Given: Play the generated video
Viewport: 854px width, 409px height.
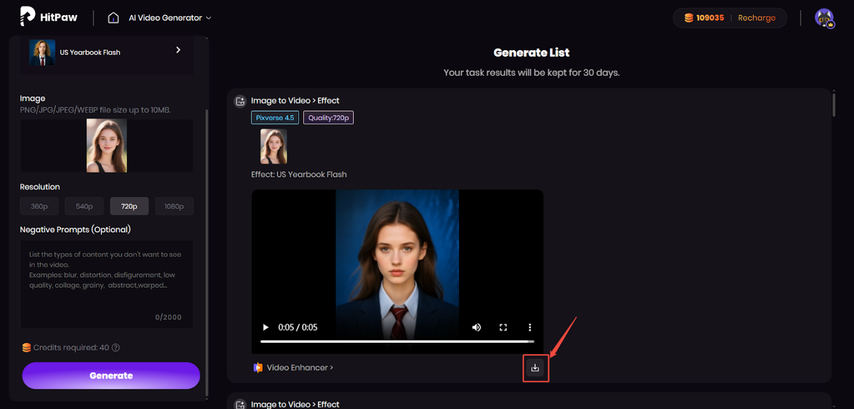Looking at the screenshot, I should point(265,327).
